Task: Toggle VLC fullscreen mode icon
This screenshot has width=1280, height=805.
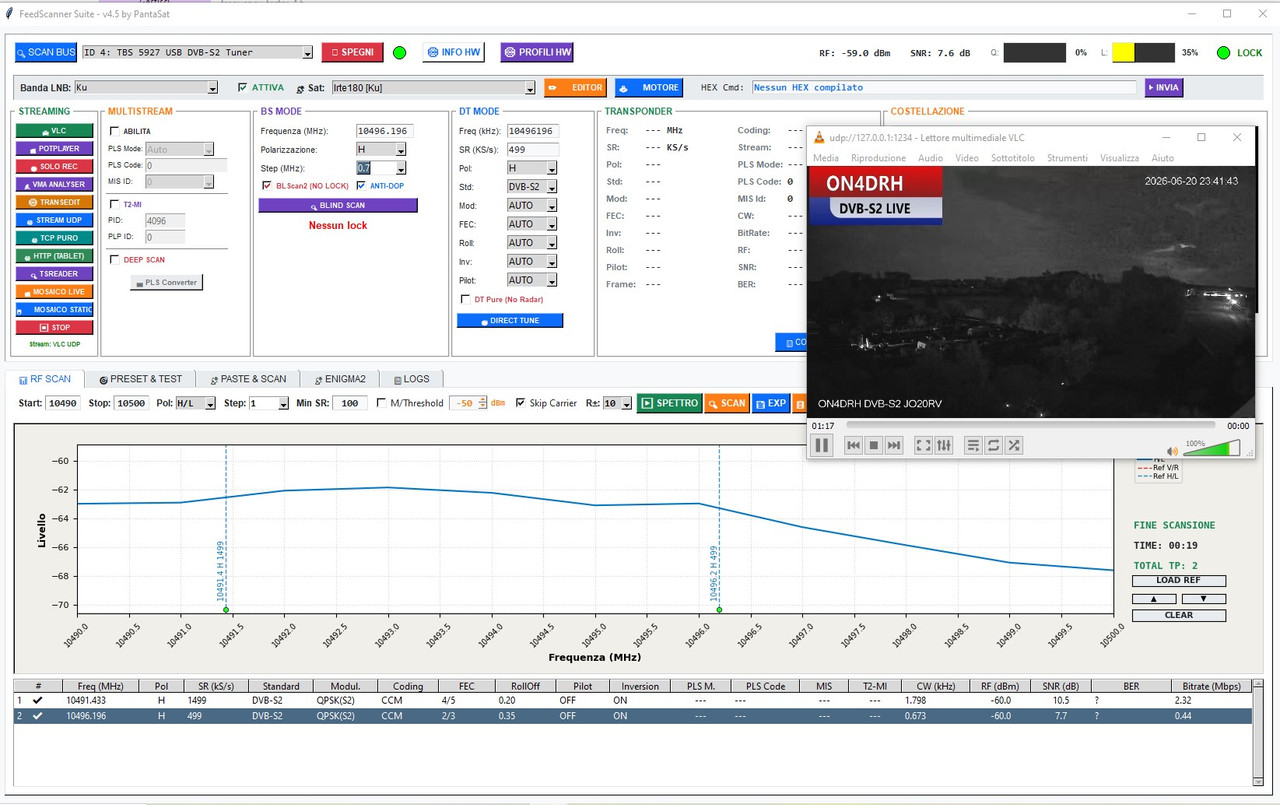Action: click(x=924, y=445)
